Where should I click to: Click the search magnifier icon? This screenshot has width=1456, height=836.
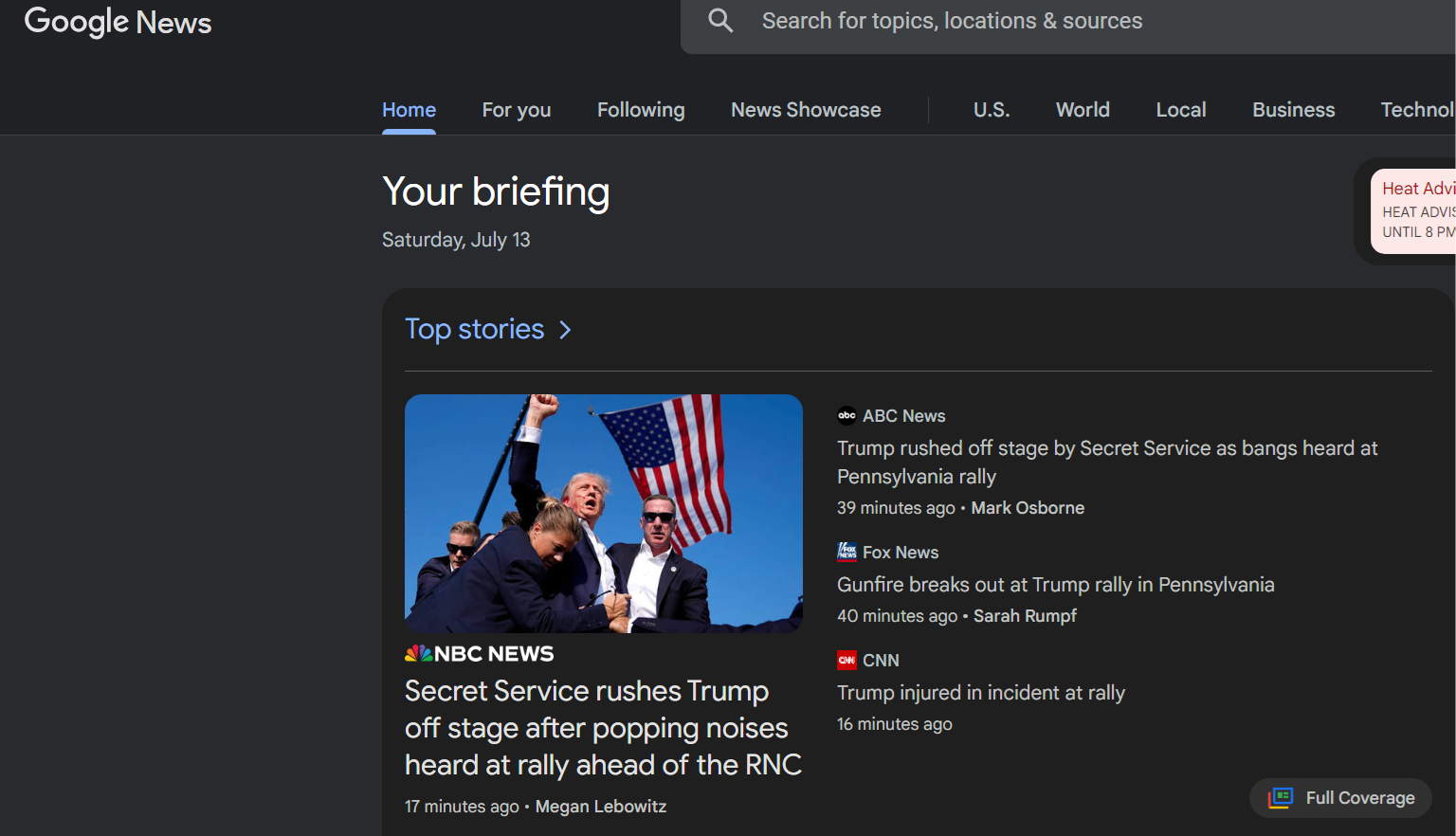[x=720, y=21]
